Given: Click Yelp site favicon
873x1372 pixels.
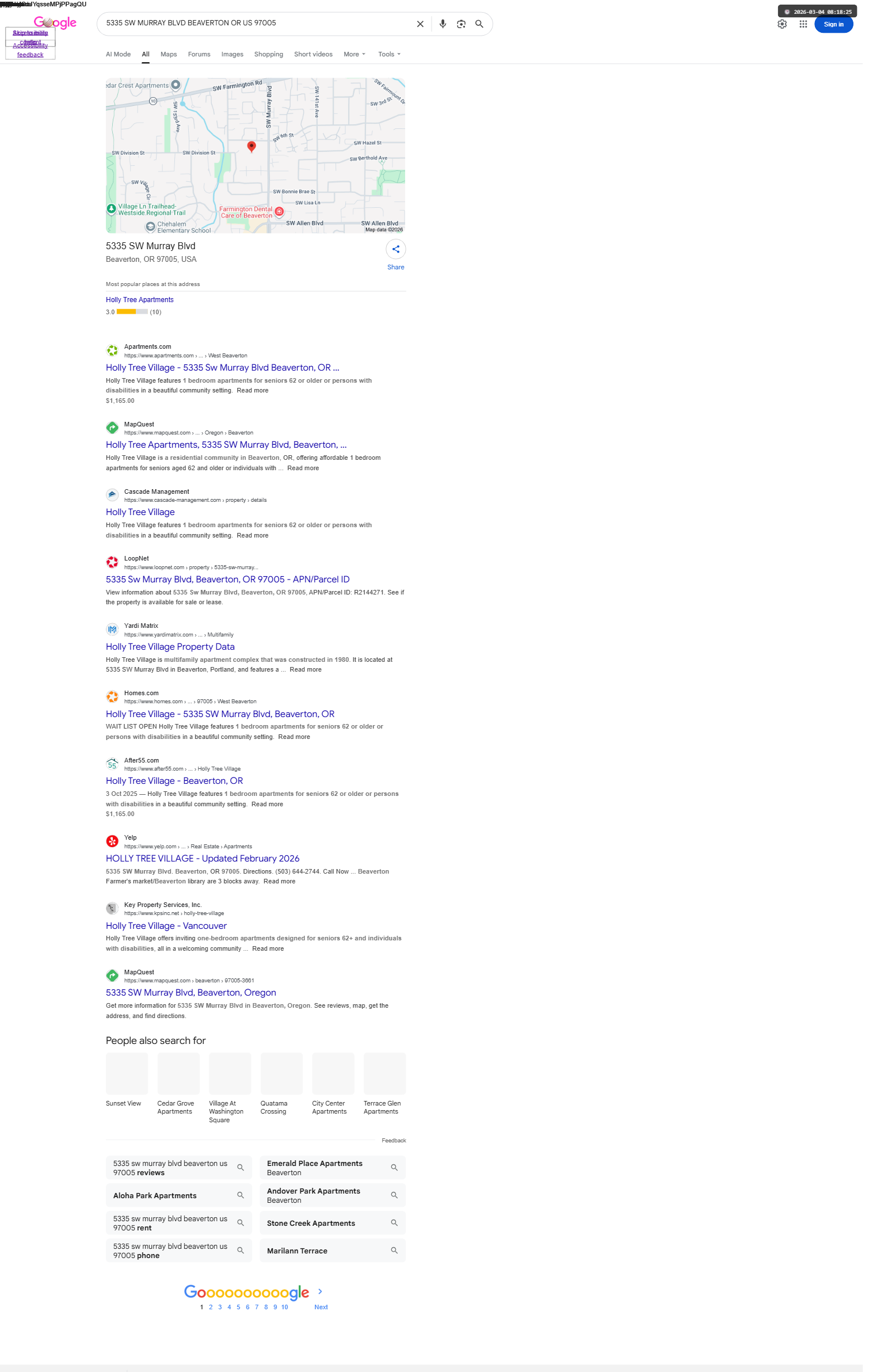Looking at the screenshot, I should (x=112, y=841).
